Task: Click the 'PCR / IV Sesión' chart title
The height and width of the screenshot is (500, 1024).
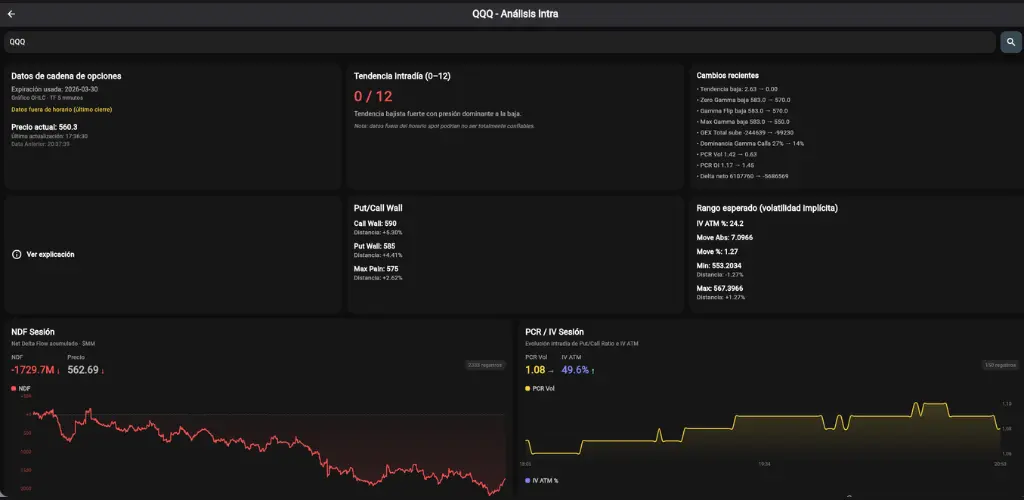Action: pyautogui.click(x=554, y=332)
